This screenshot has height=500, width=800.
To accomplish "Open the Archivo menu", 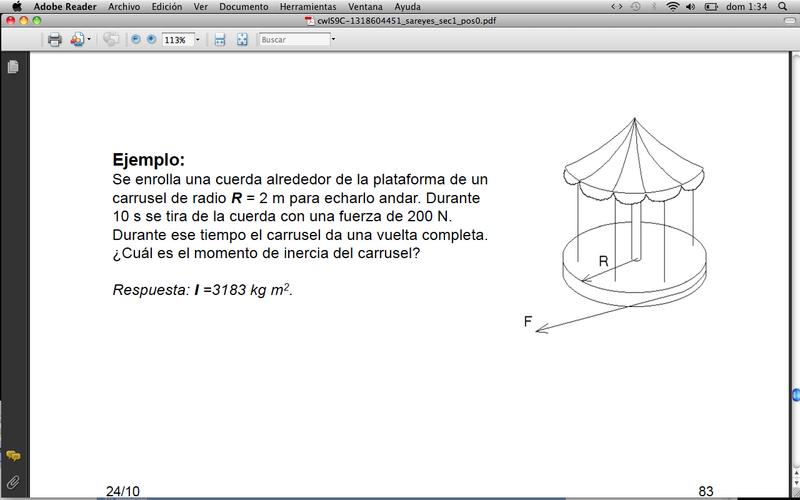I will click(x=124, y=6).
